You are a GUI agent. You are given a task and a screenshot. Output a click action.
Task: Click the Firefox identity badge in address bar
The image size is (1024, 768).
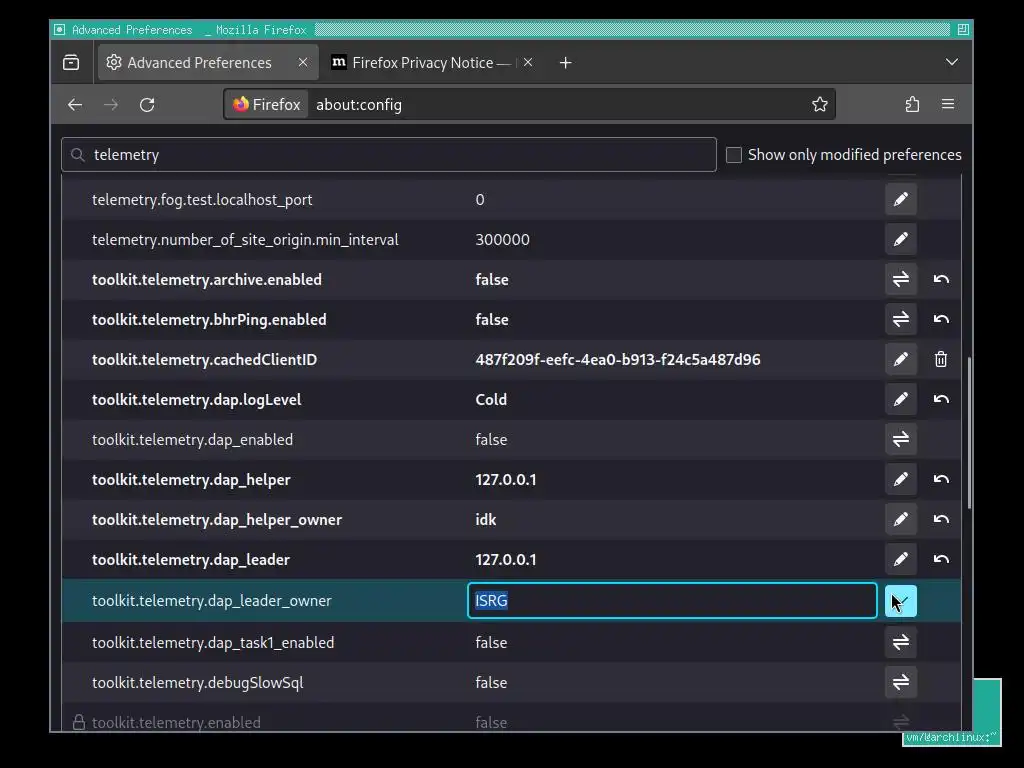coord(266,104)
